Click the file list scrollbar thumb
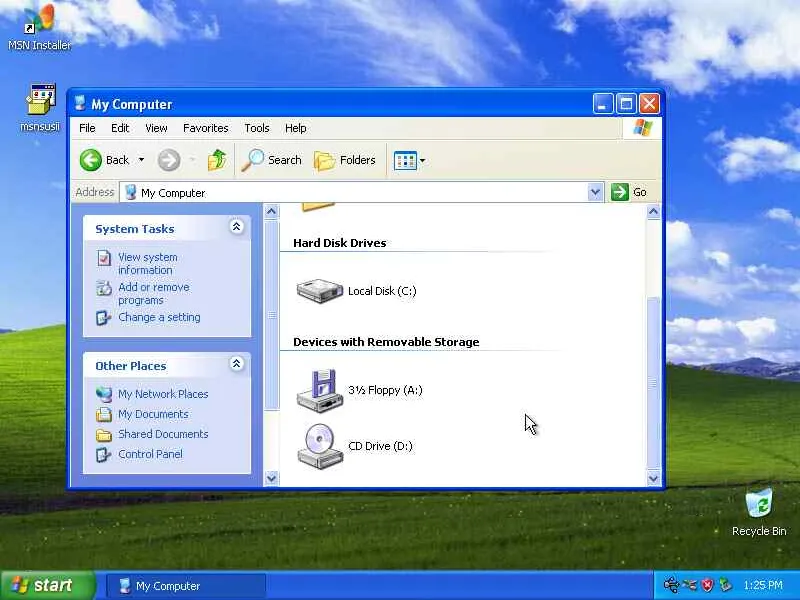 pos(654,383)
